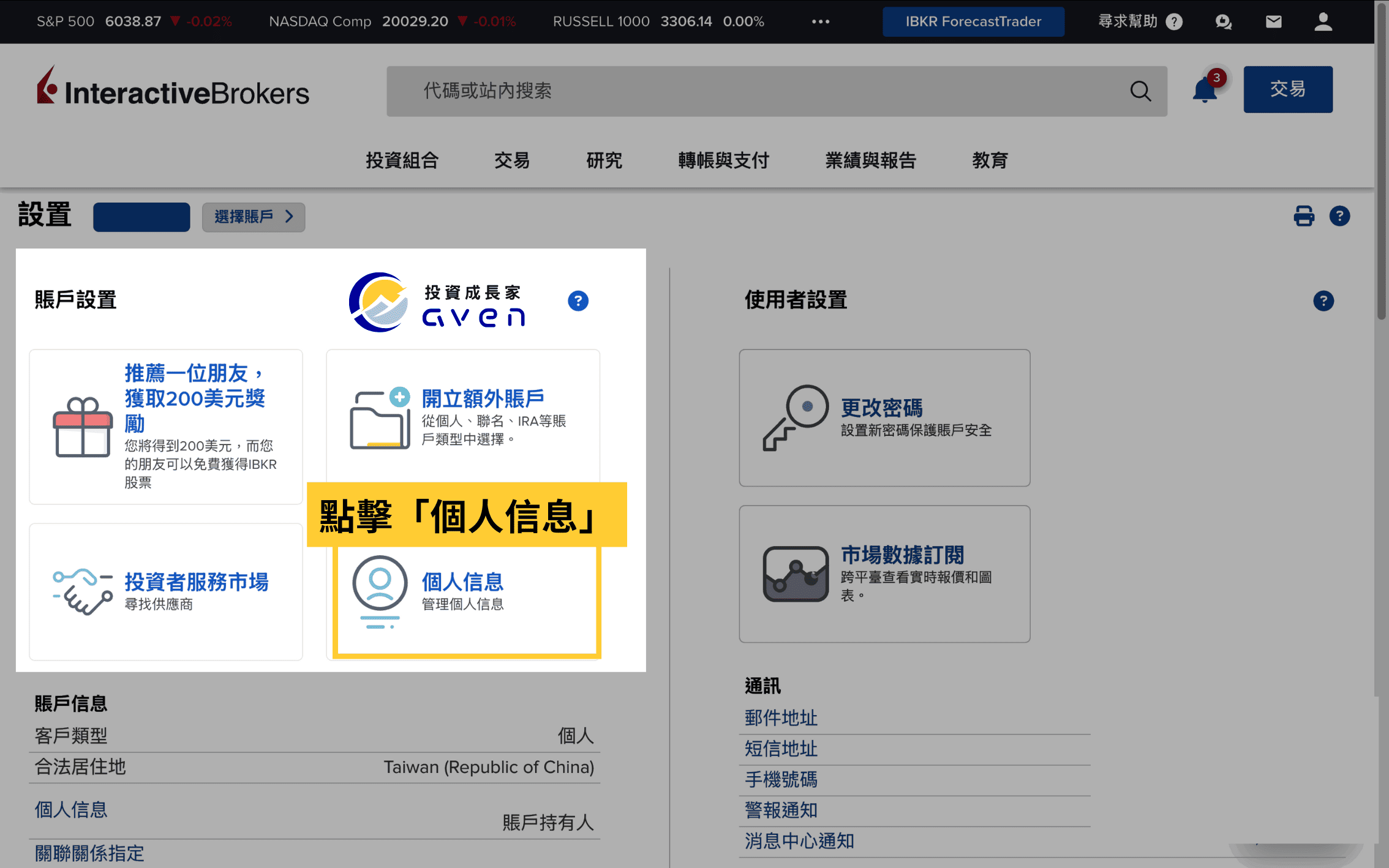Click the IBKR ForecastTrader button

pyautogui.click(x=973, y=22)
